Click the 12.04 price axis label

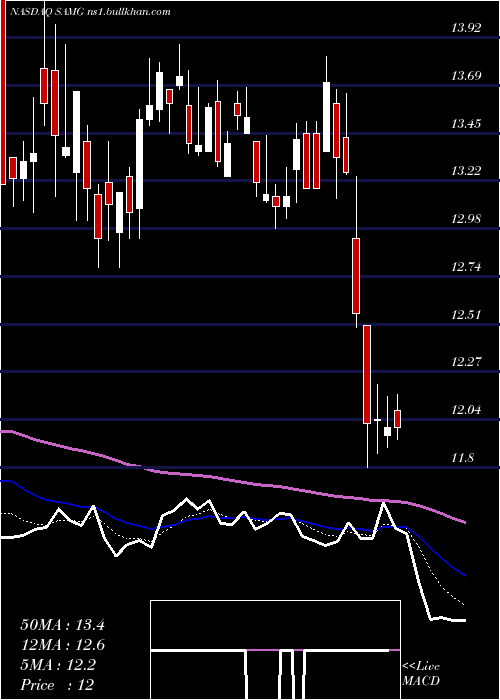point(466,410)
